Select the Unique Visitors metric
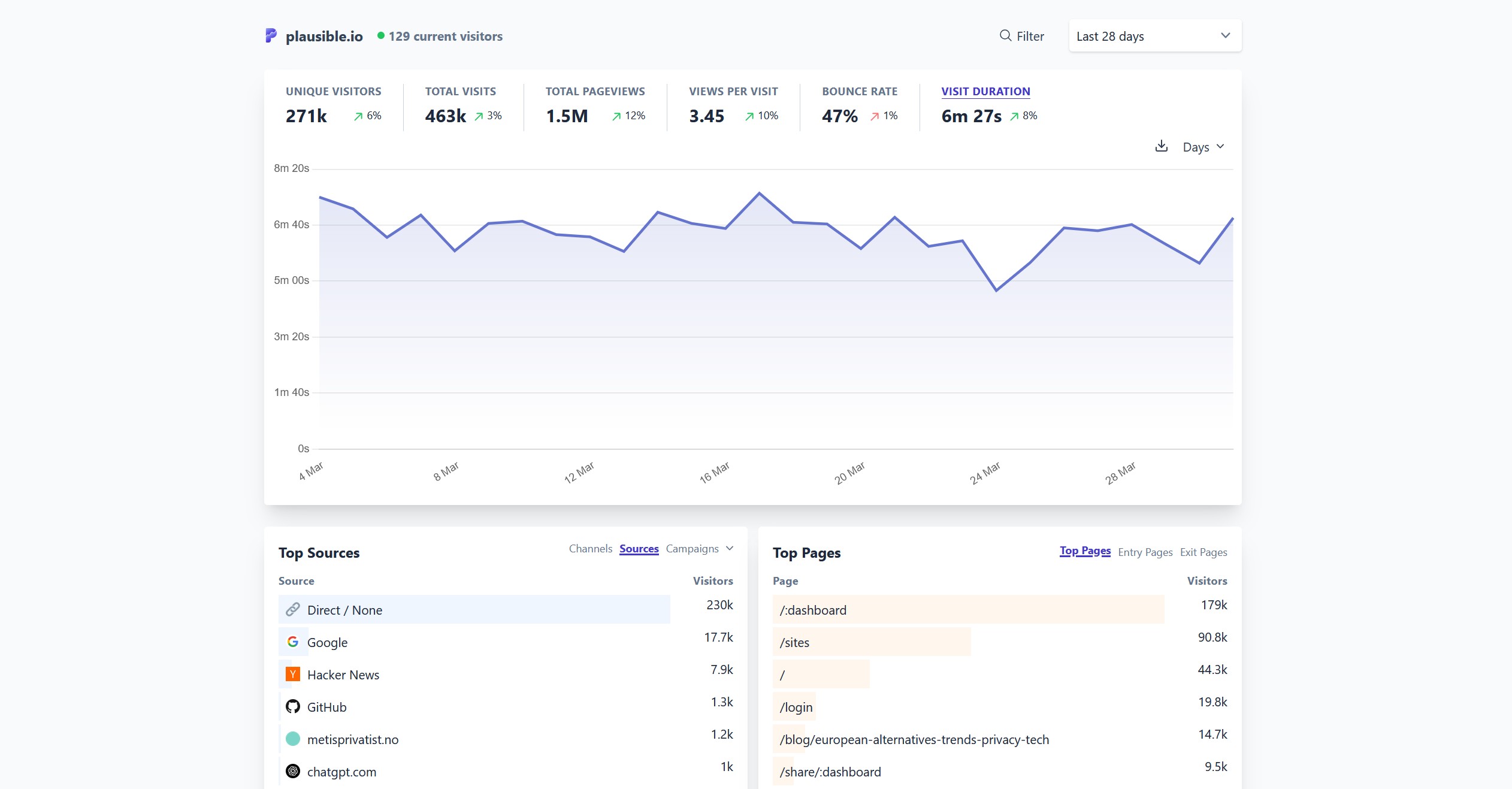 click(x=333, y=105)
